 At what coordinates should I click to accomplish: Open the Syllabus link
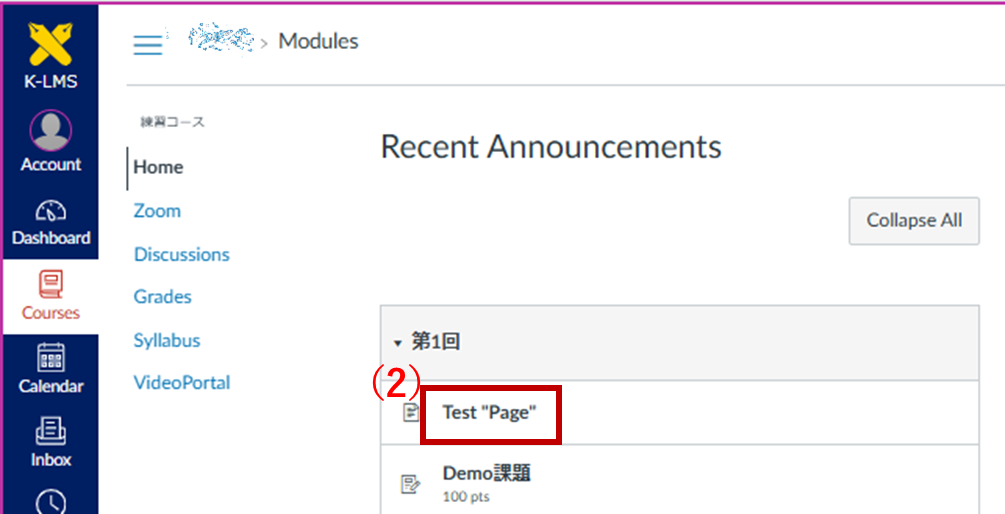166,340
